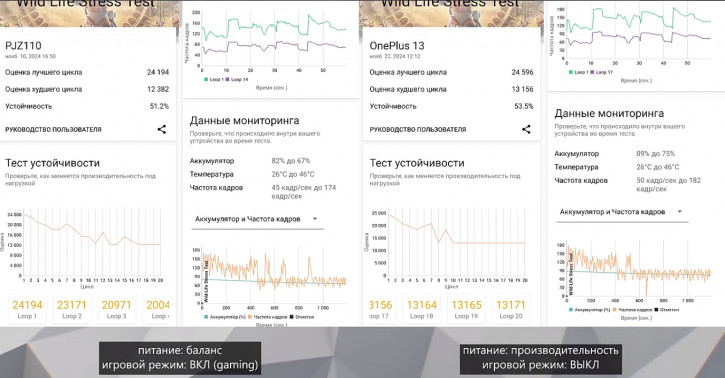Click best loop score 24 596
The height and width of the screenshot is (378, 725).
522,72
